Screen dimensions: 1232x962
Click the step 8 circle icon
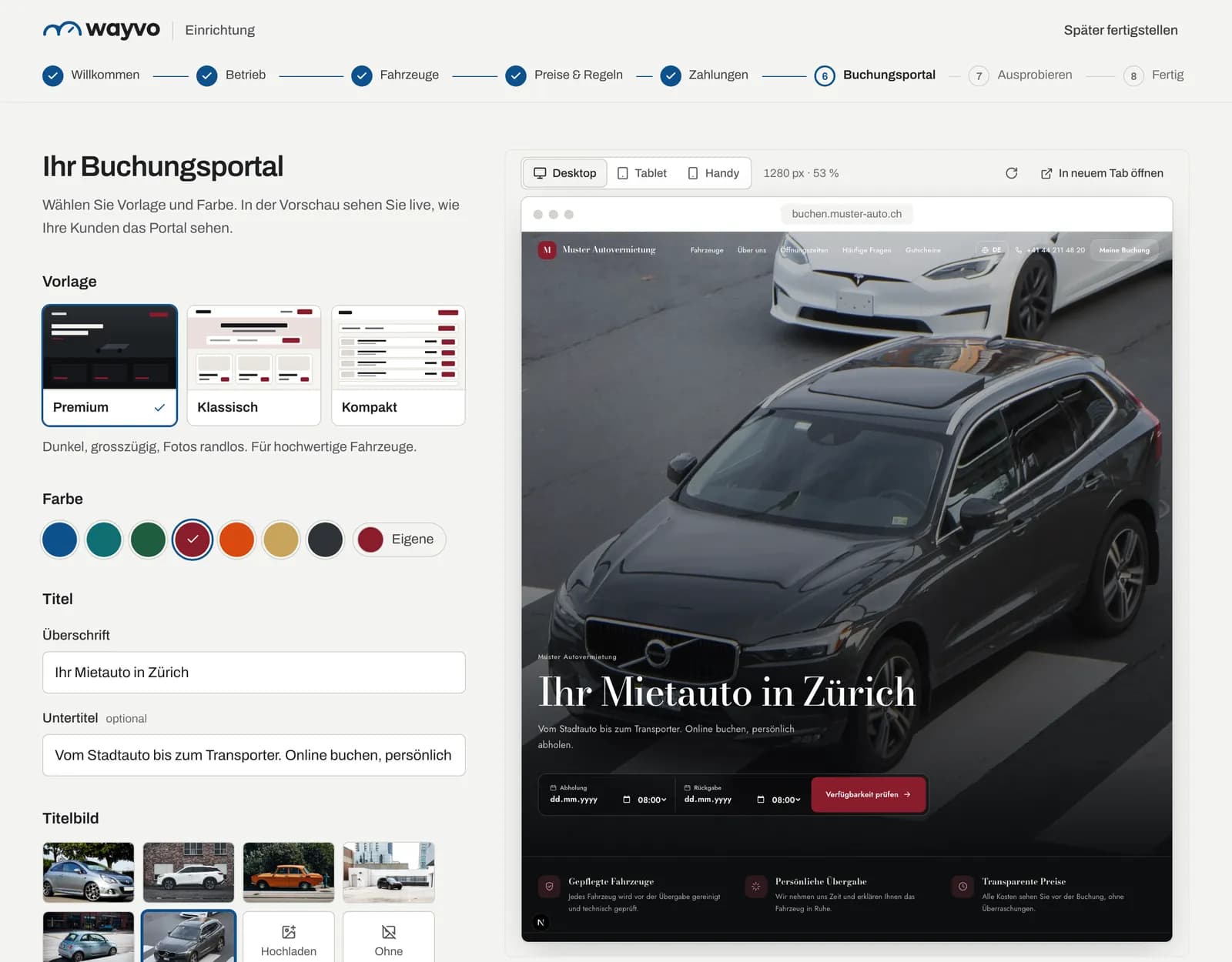coord(1133,75)
